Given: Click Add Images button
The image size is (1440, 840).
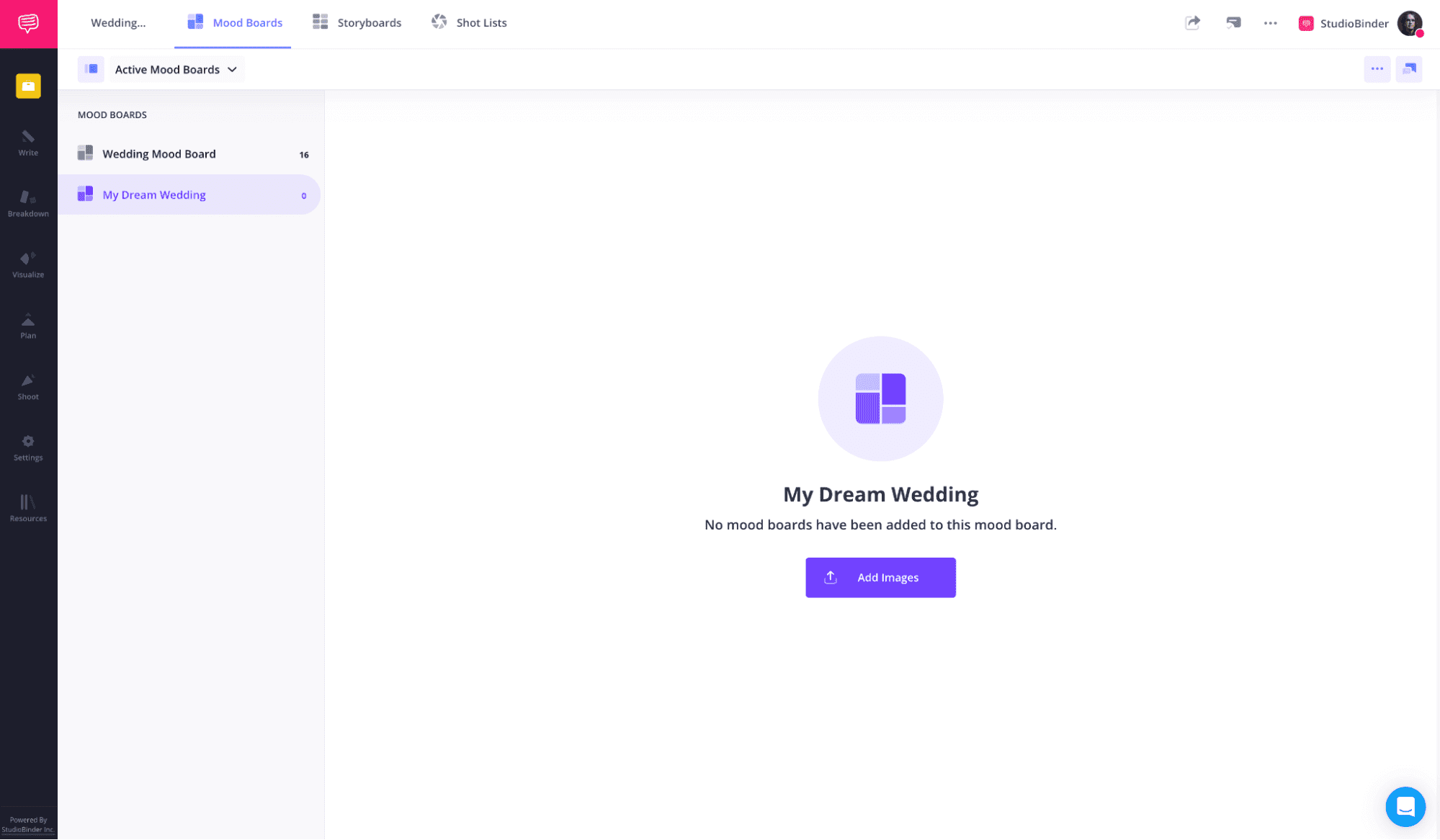Looking at the screenshot, I should point(880,577).
